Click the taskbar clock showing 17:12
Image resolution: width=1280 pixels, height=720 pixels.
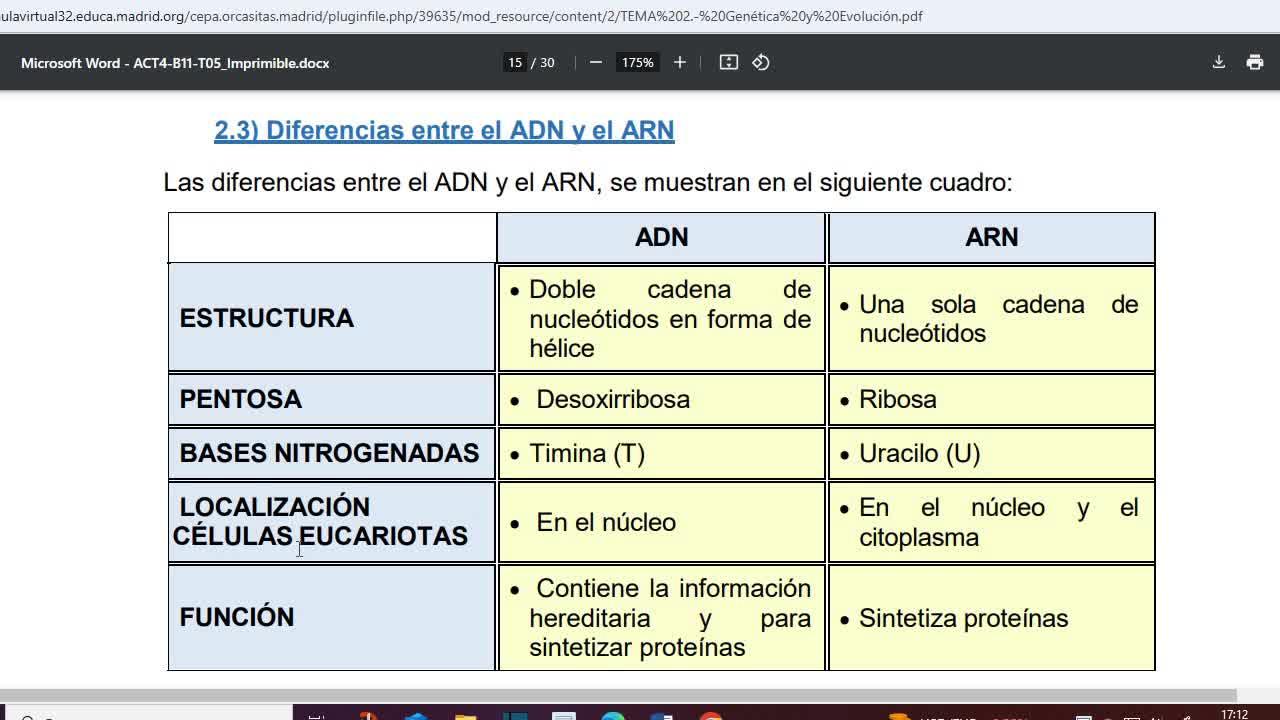click(1235, 714)
